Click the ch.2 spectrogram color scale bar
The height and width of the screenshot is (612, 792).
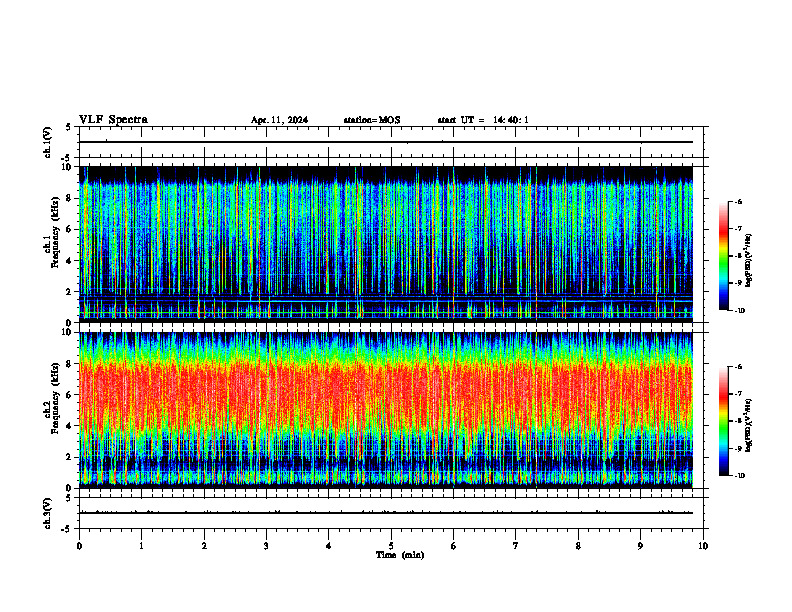[x=724, y=421]
